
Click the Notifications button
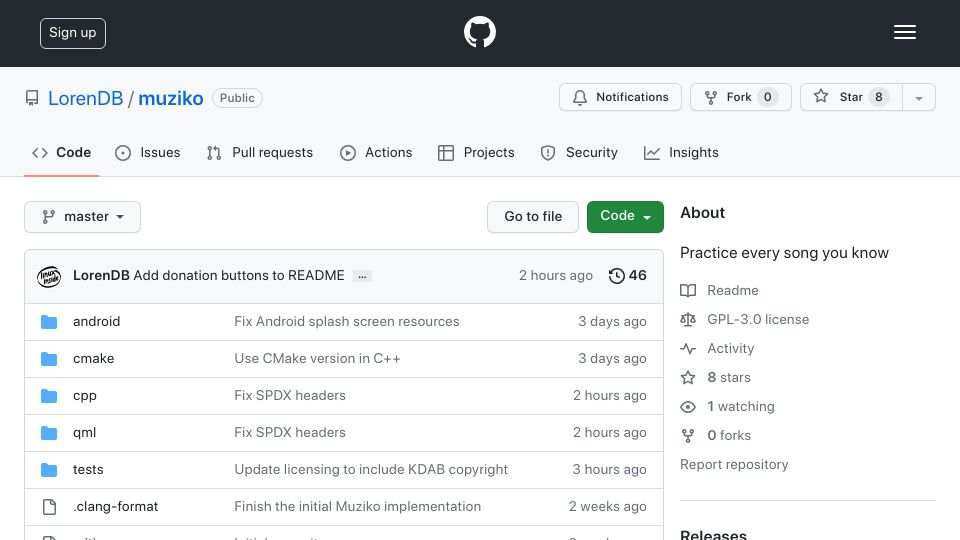pyautogui.click(x=620, y=97)
